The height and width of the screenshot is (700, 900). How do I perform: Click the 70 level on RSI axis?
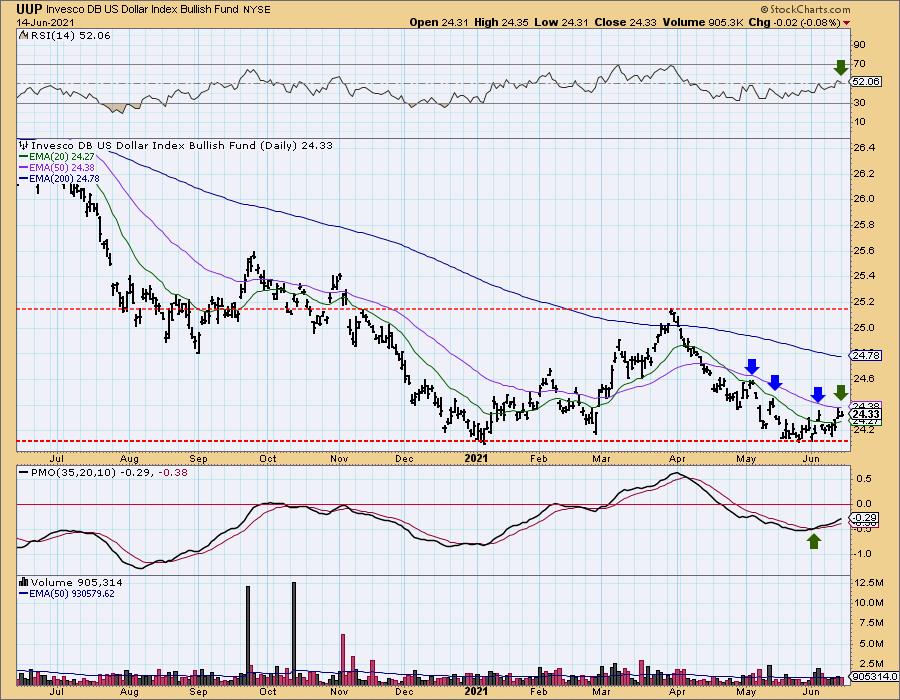[x=860, y=64]
